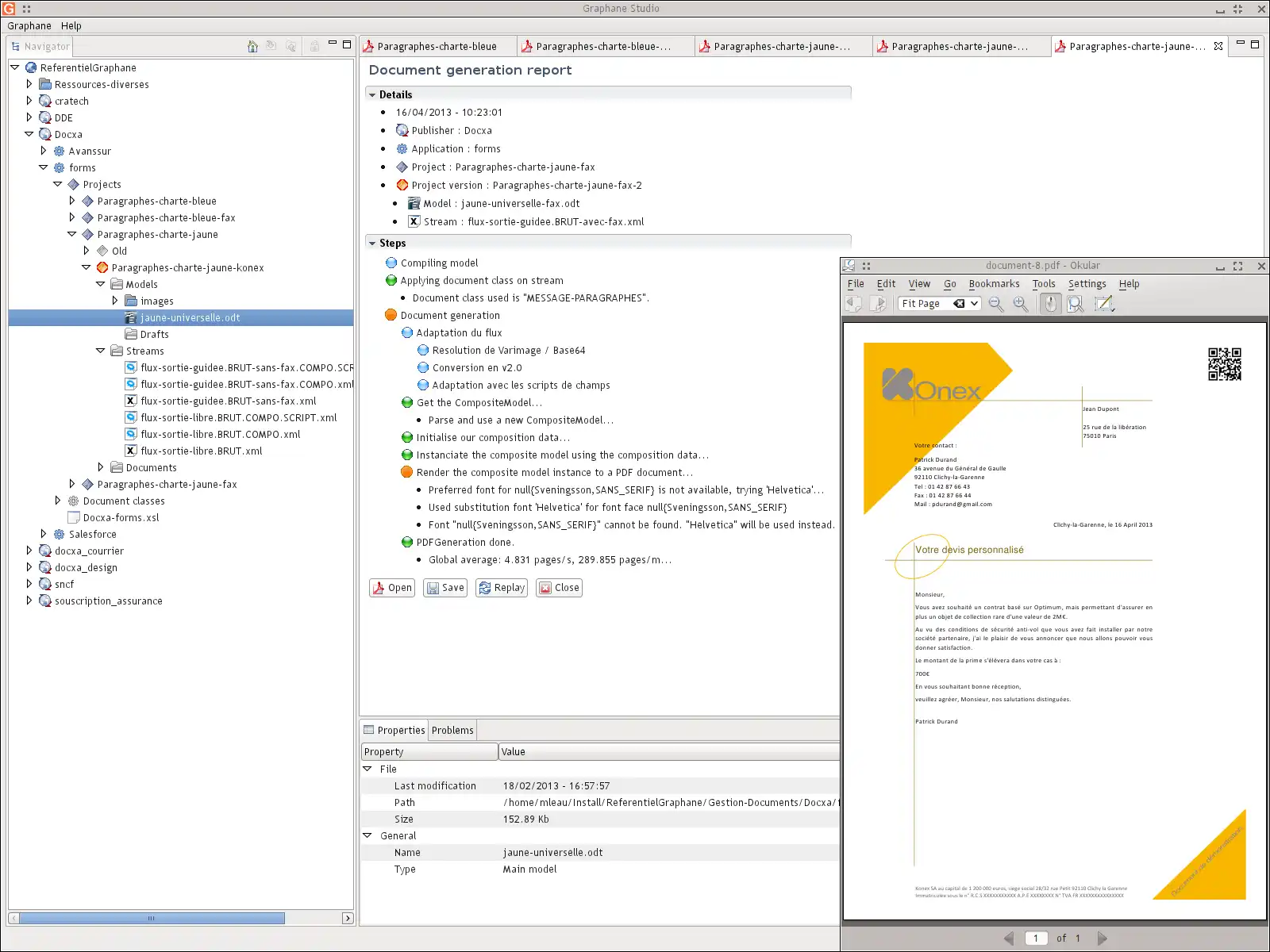This screenshot has height=952, width=1270.
Task: Switch to the Paragraphes-charte-bleue tab
Action: 437,46
